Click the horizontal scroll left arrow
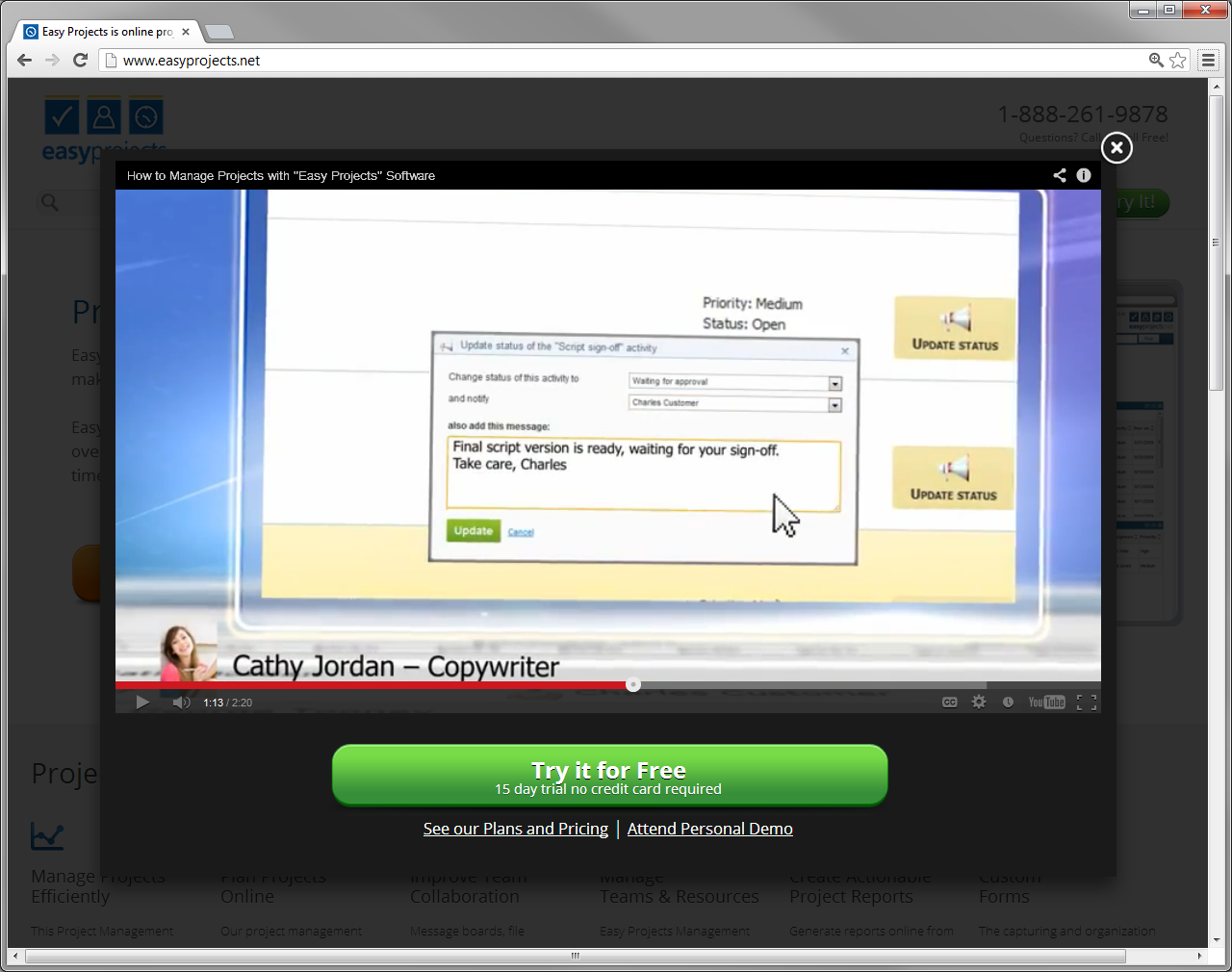This screenshot has height=972, width=1232. [14, 956]
